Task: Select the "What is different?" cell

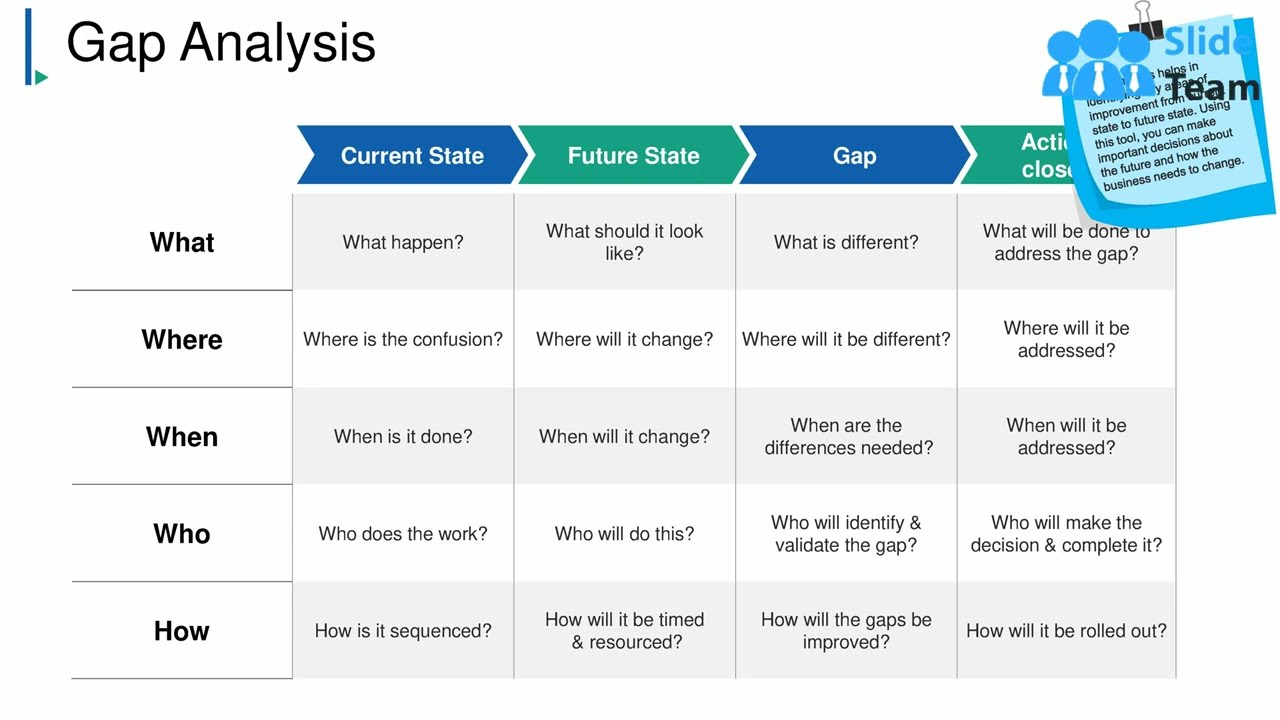Action: coord(846,243)
